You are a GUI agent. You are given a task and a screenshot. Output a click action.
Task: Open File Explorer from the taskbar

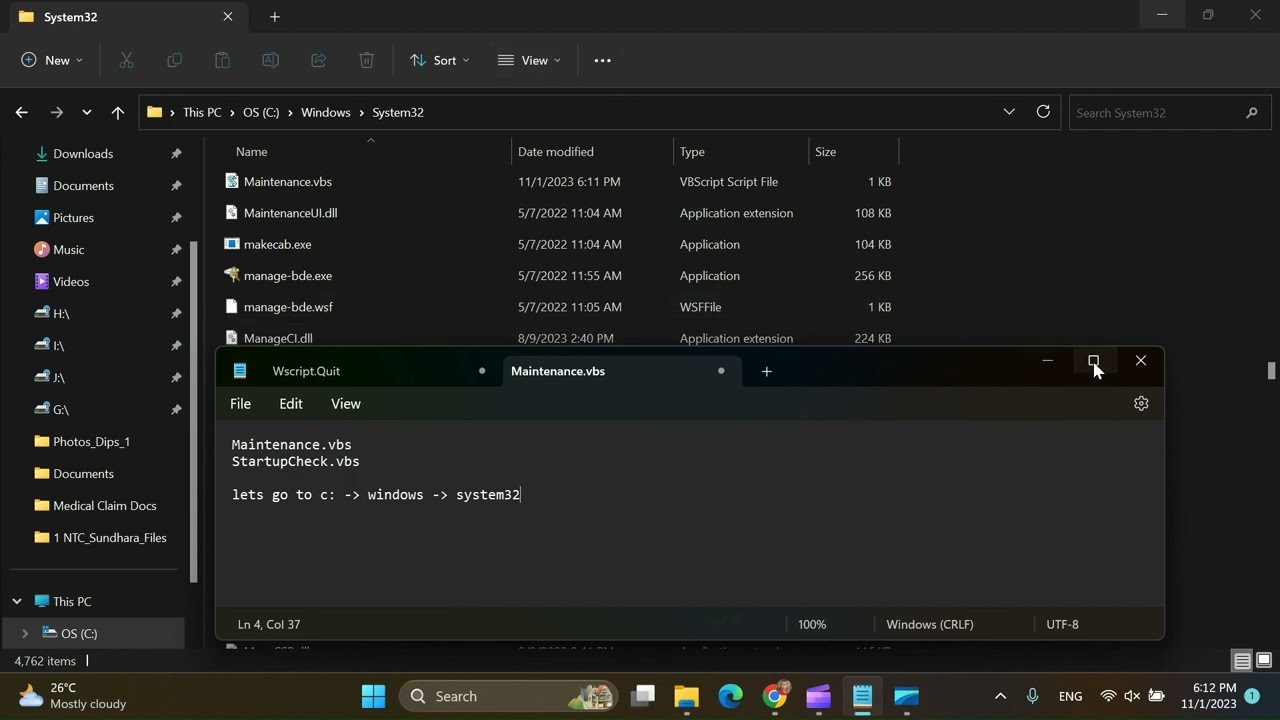[686, 696]
